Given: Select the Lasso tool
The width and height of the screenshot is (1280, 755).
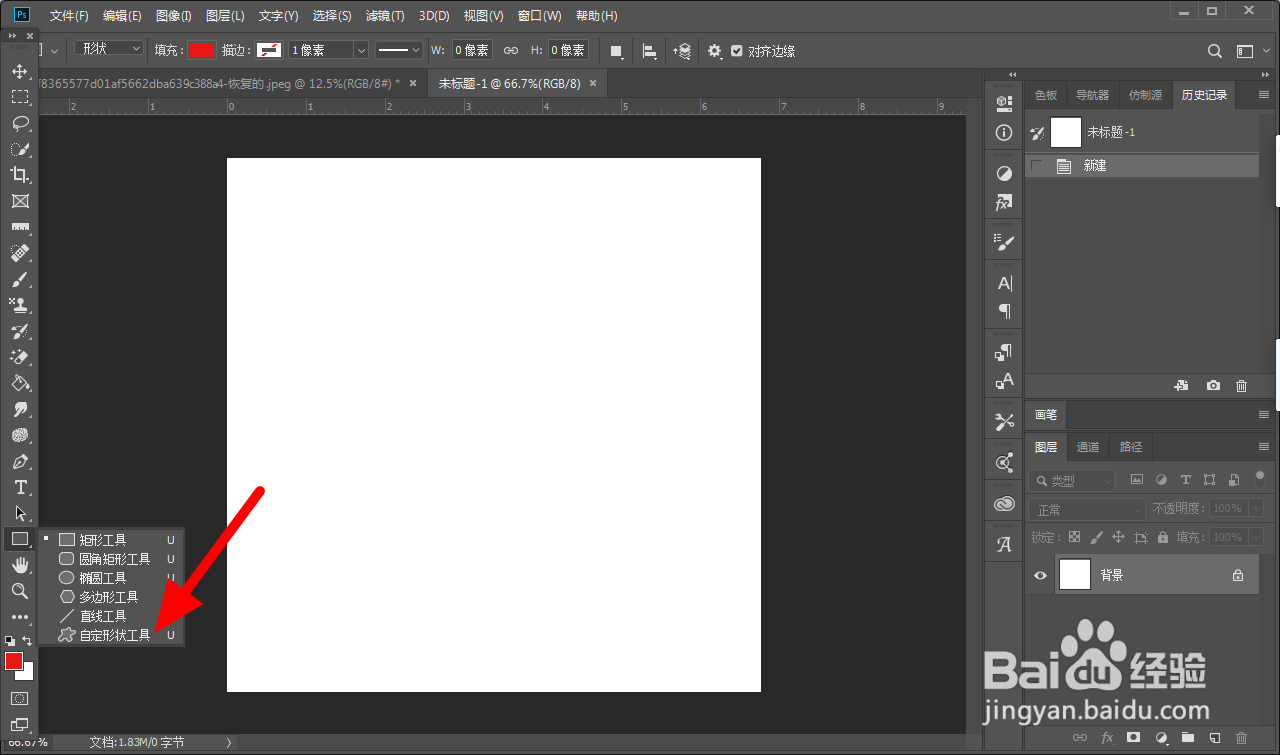Looking at the screenshot, I should click(20, 123).
